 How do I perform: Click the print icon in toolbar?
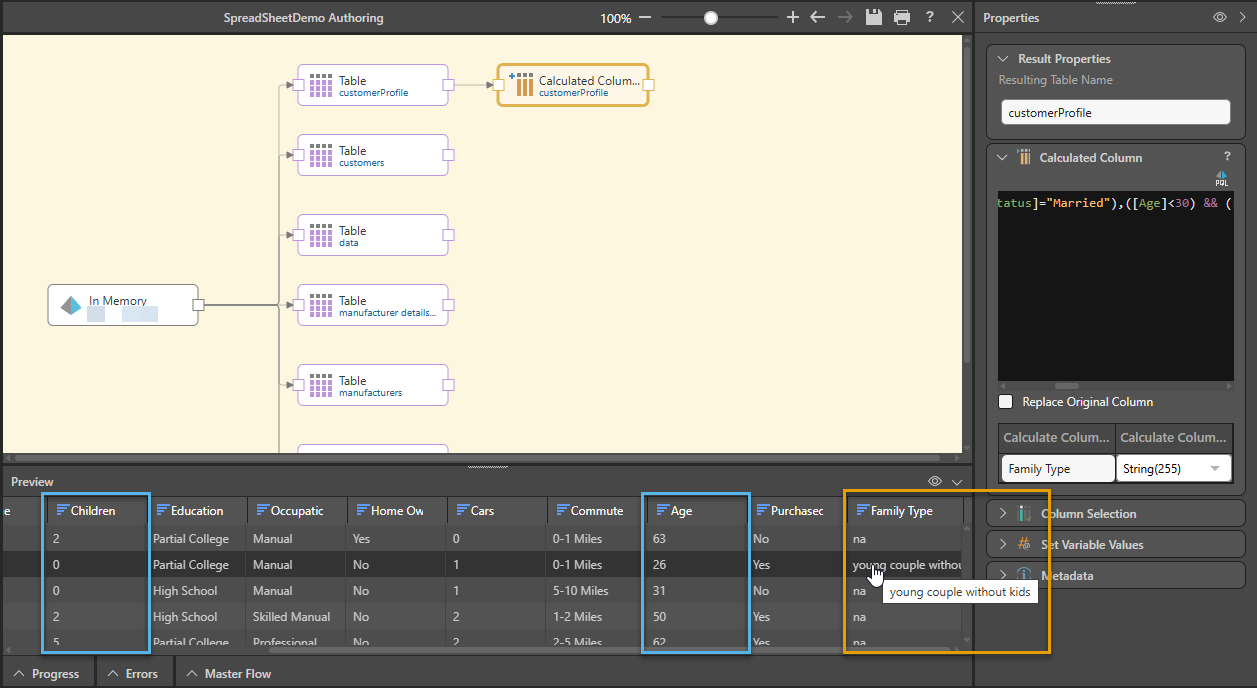(x=902, y=17)
